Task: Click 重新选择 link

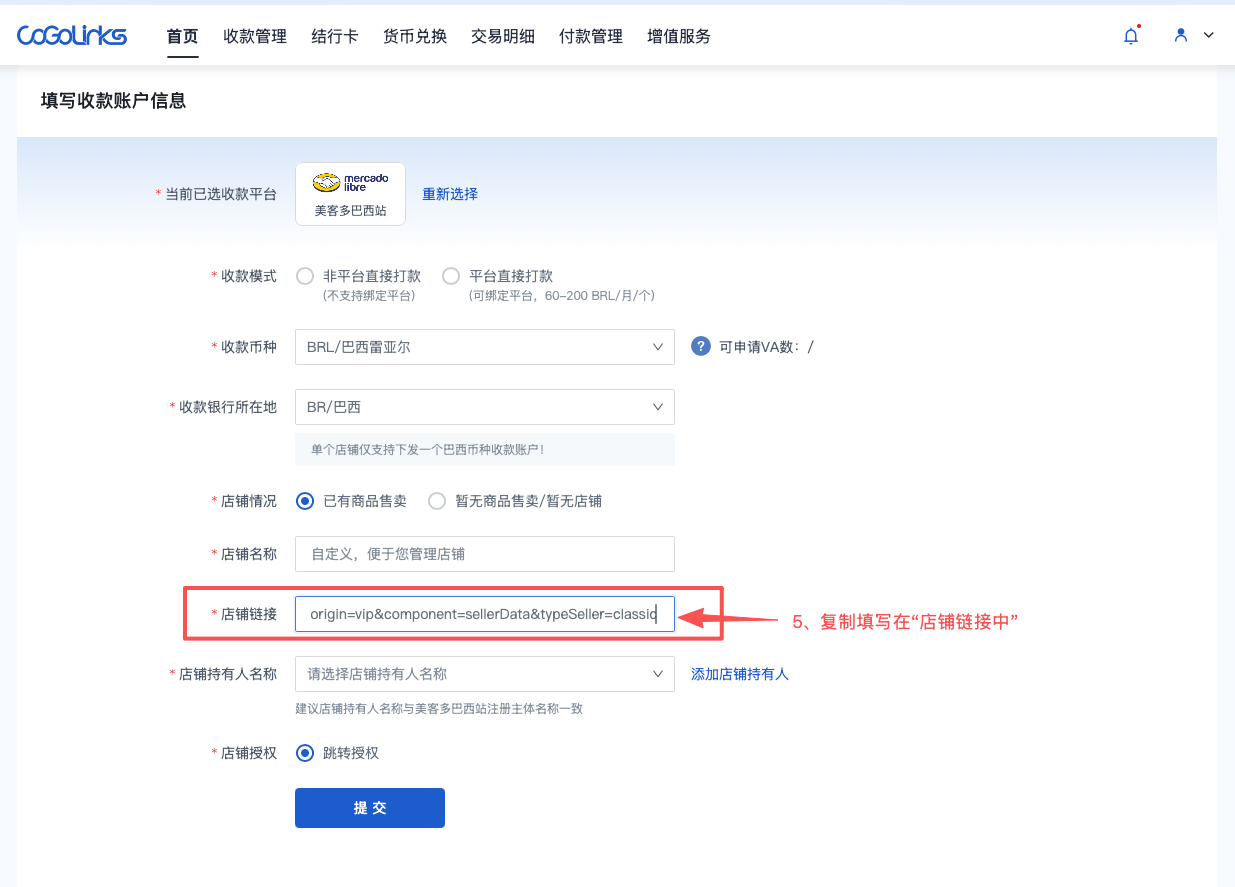Action: point(450,194)
